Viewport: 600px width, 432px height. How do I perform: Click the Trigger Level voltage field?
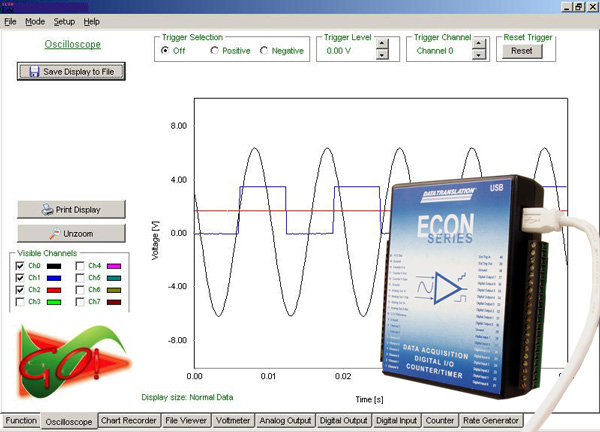tap(345, 50)
